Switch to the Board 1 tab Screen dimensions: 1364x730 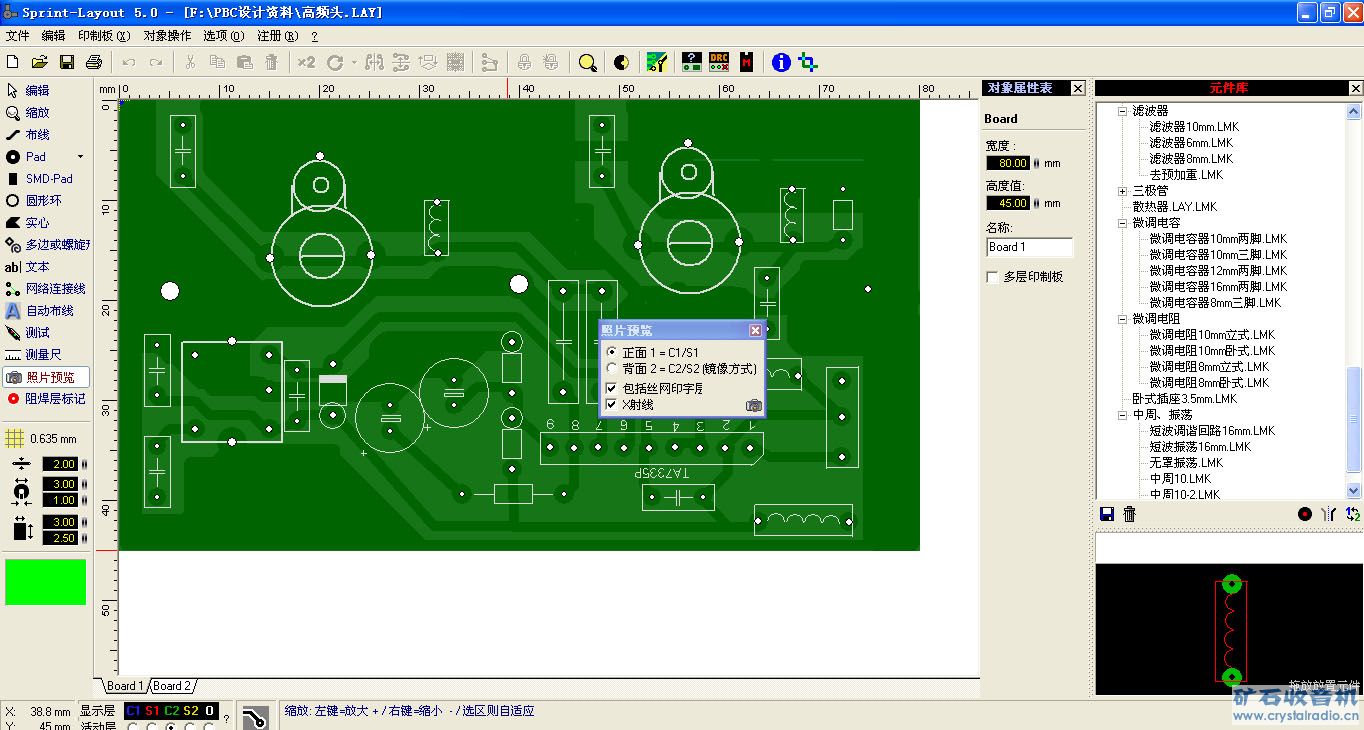click(x=125, y=686)
